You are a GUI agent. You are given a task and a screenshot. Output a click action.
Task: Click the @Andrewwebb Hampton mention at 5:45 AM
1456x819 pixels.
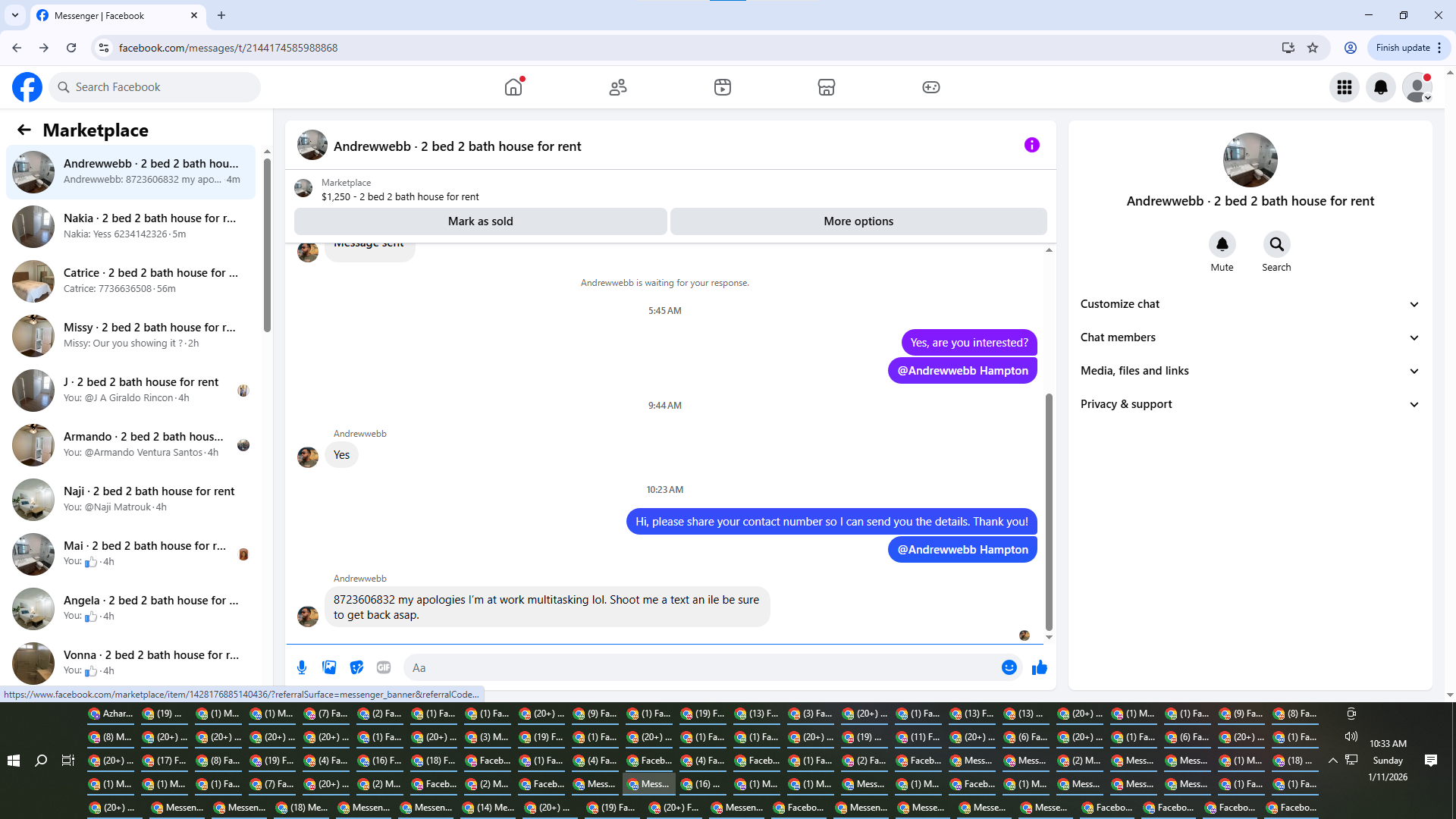pyautogui.click(x=962, y=371)
